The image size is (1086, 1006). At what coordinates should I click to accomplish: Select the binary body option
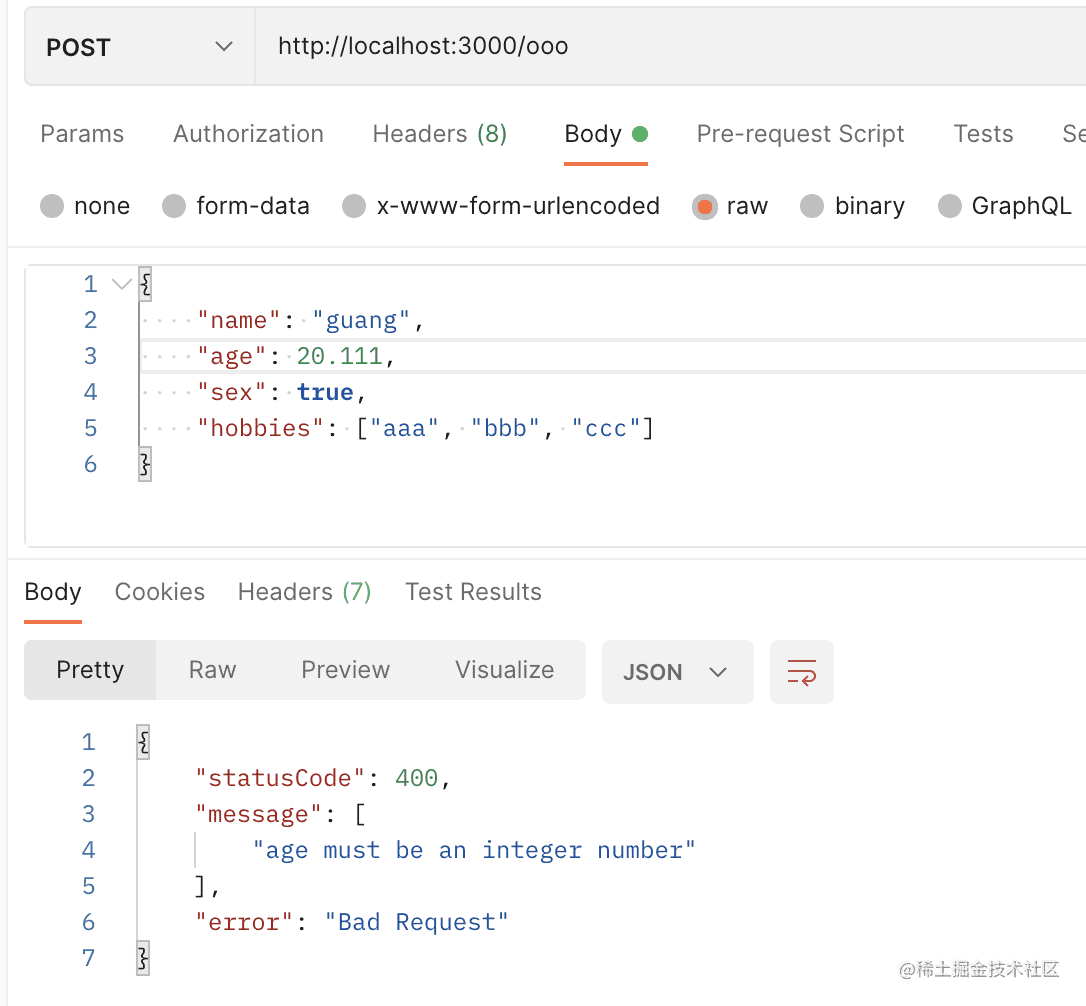tap(813, 207)
